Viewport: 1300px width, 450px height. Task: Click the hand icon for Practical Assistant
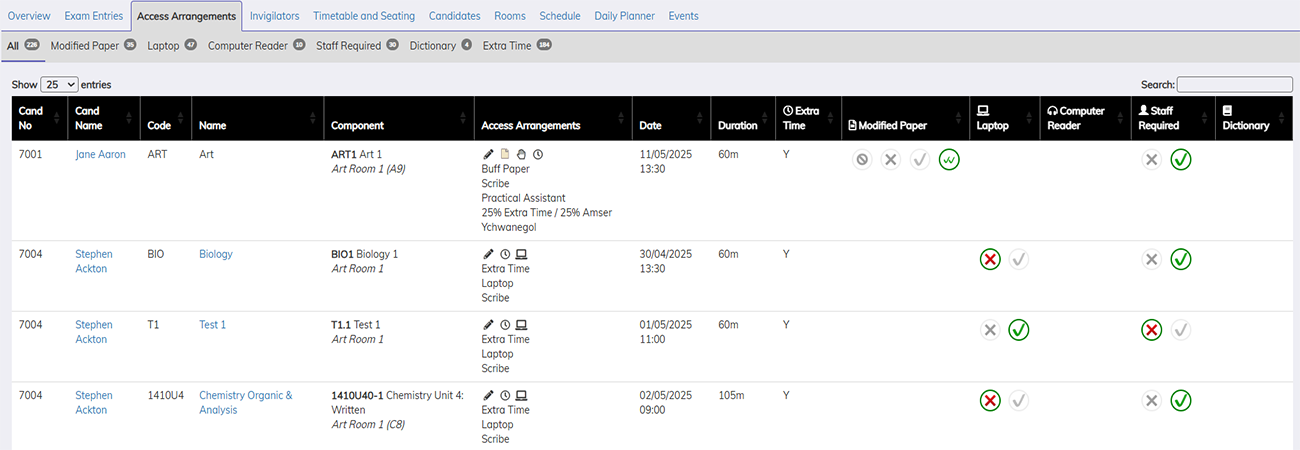coord(521,155)
